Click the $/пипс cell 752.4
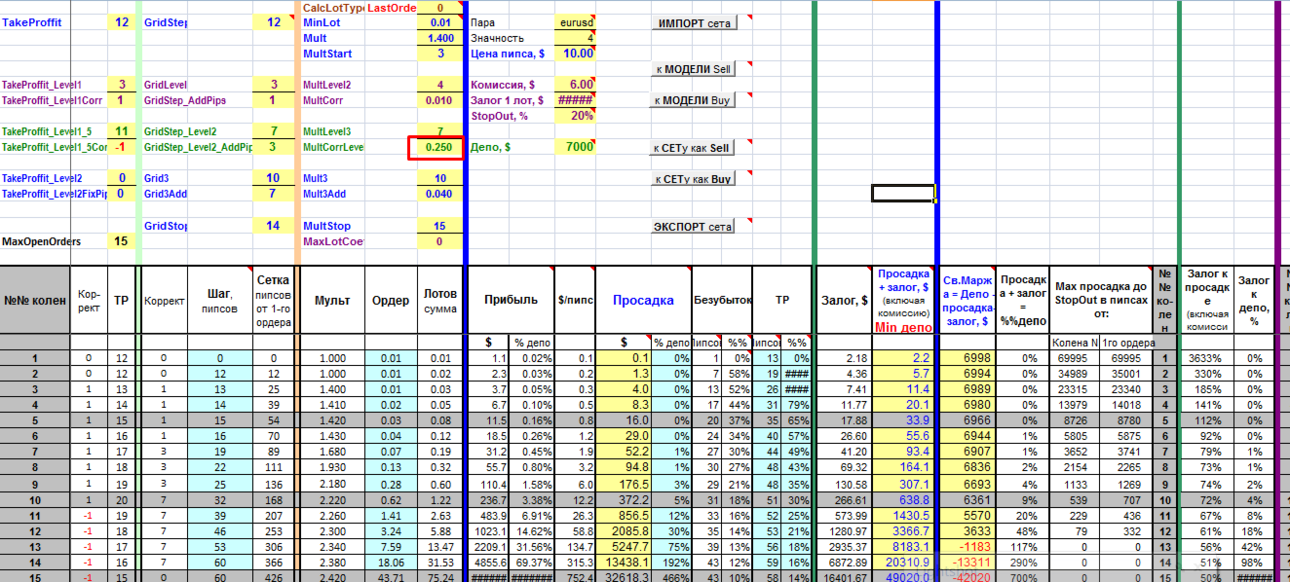 tap(575, 576)
